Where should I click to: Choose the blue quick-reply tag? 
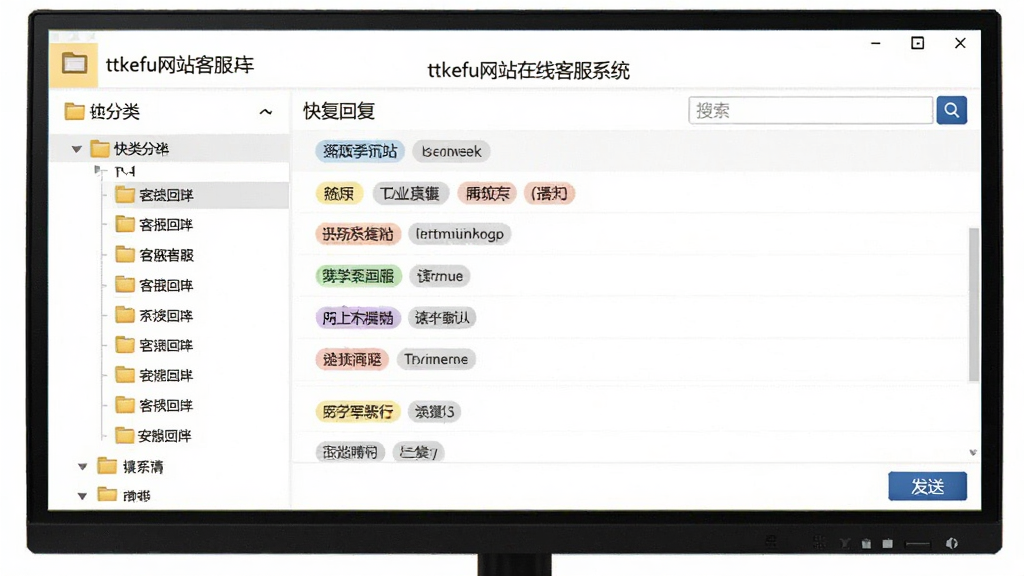click(x=360, y=152)
